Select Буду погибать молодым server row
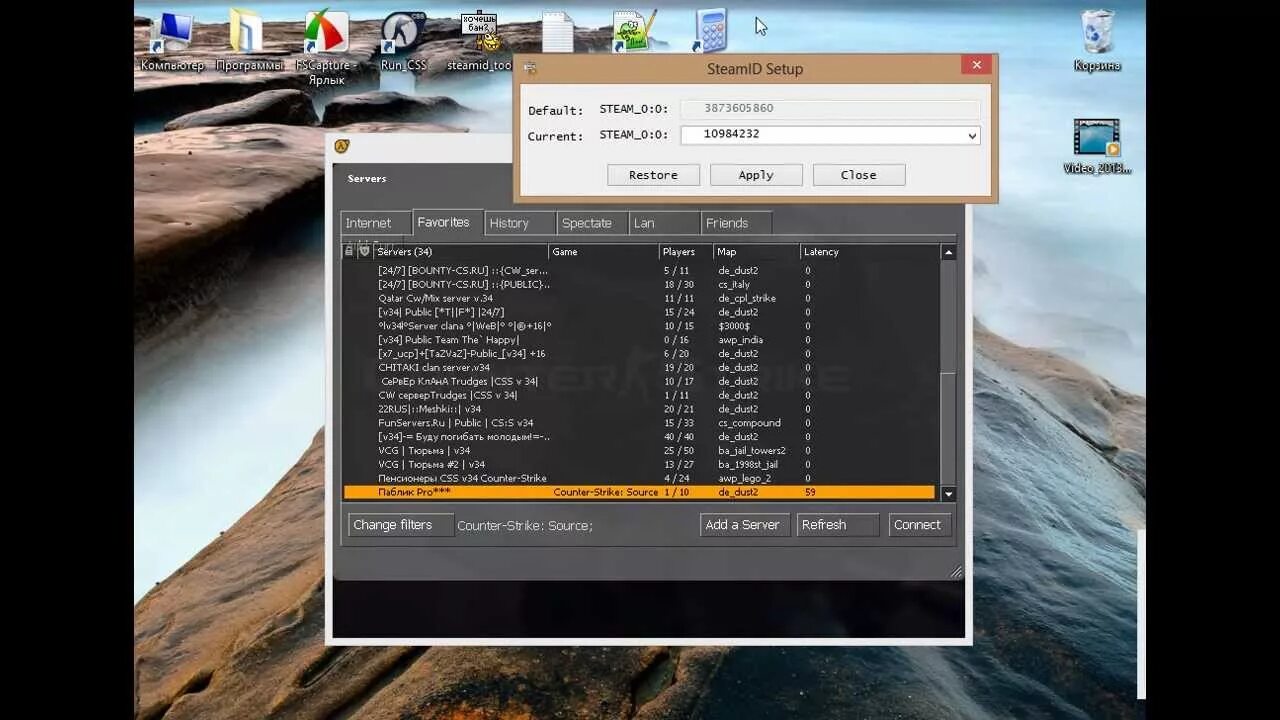The height and width of the screenshot is (720, 1280). point(640,437)
